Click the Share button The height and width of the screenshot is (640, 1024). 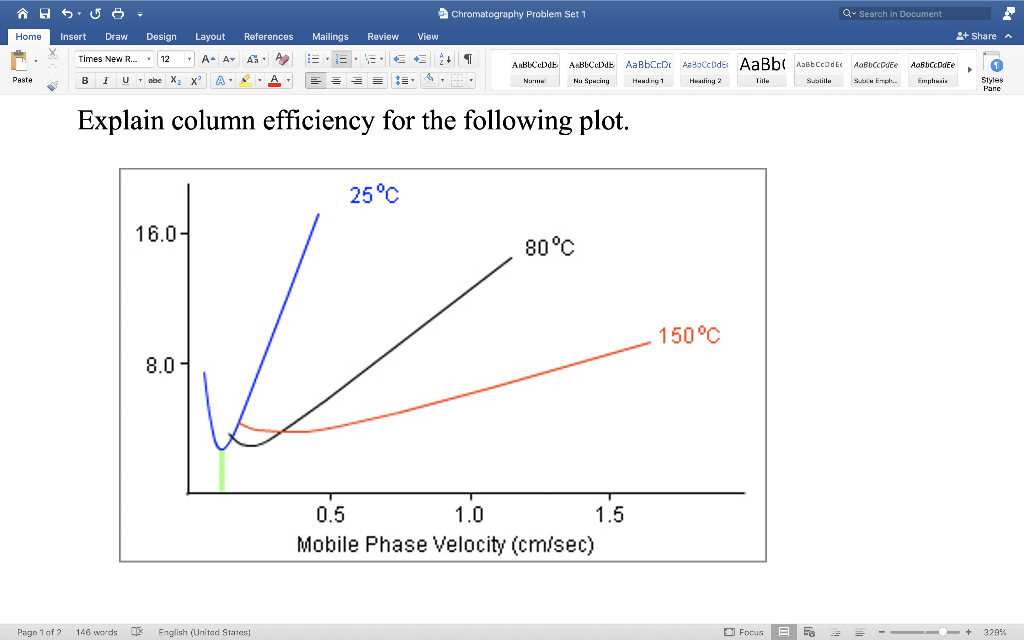click(976, 36)
